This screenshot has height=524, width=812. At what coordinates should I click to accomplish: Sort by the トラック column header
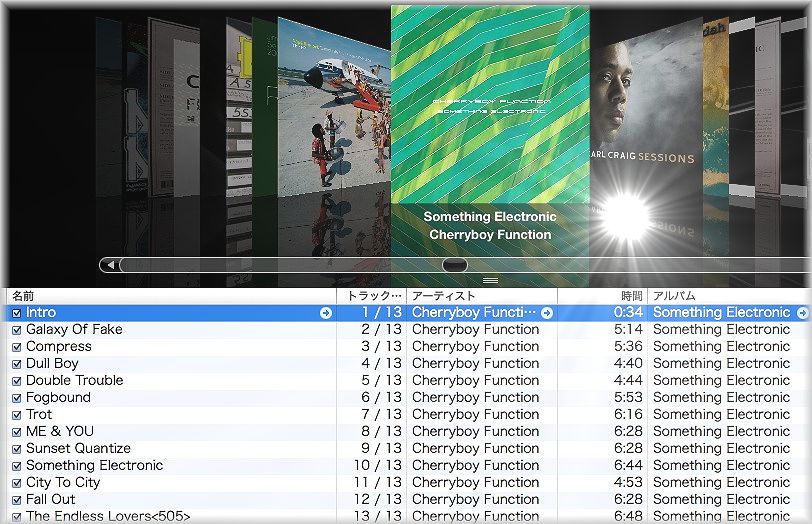[x=372, y=296]
